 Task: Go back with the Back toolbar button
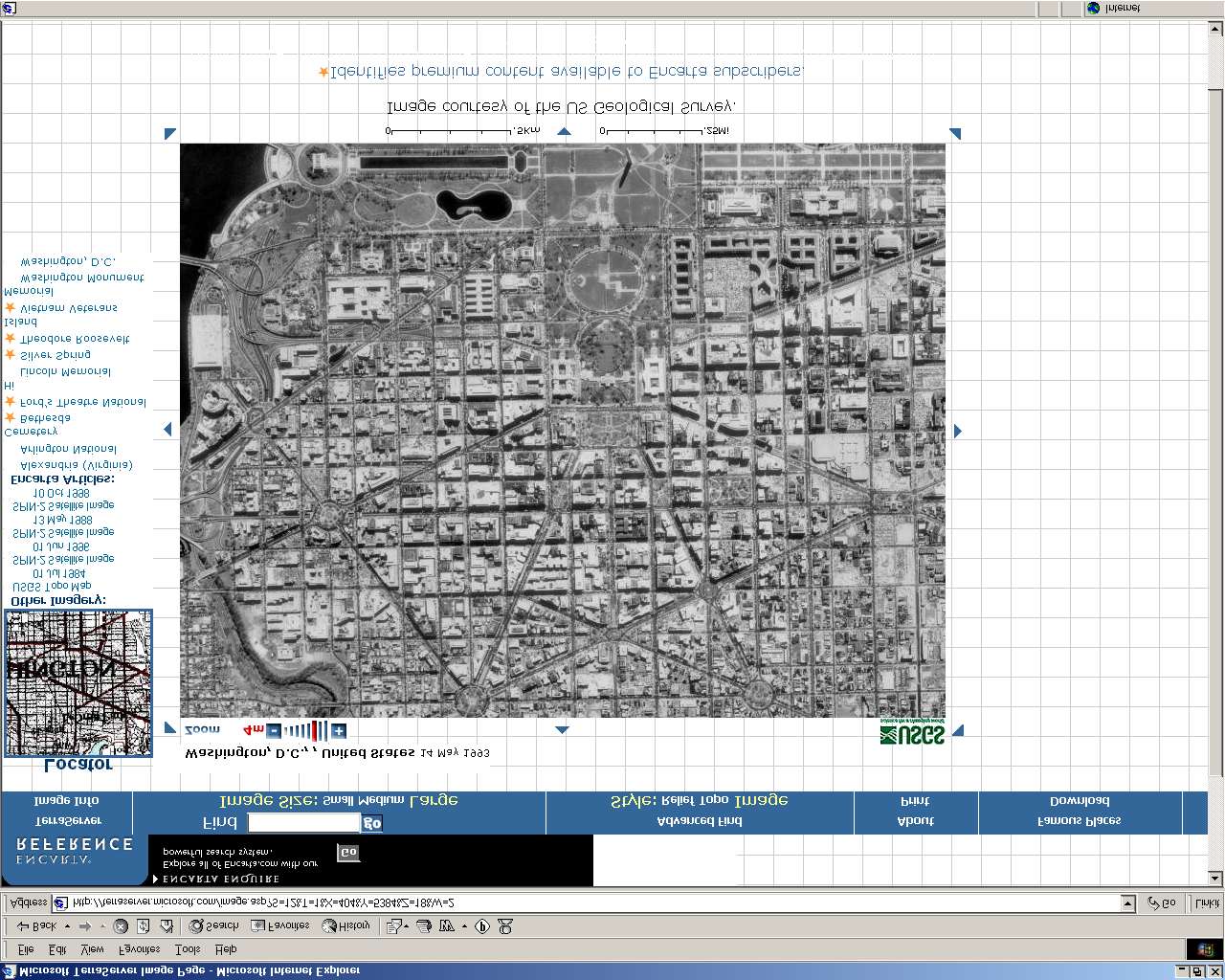pos(36,926)
